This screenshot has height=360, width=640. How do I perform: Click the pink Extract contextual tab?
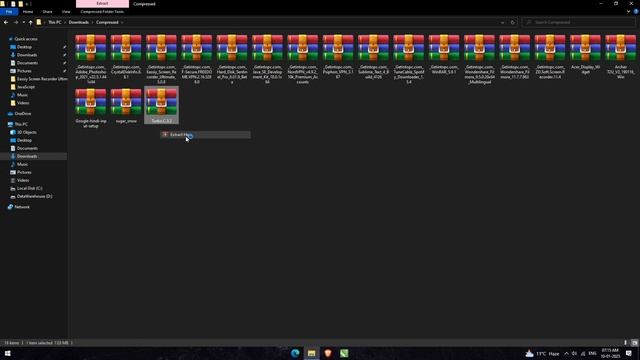102,4
